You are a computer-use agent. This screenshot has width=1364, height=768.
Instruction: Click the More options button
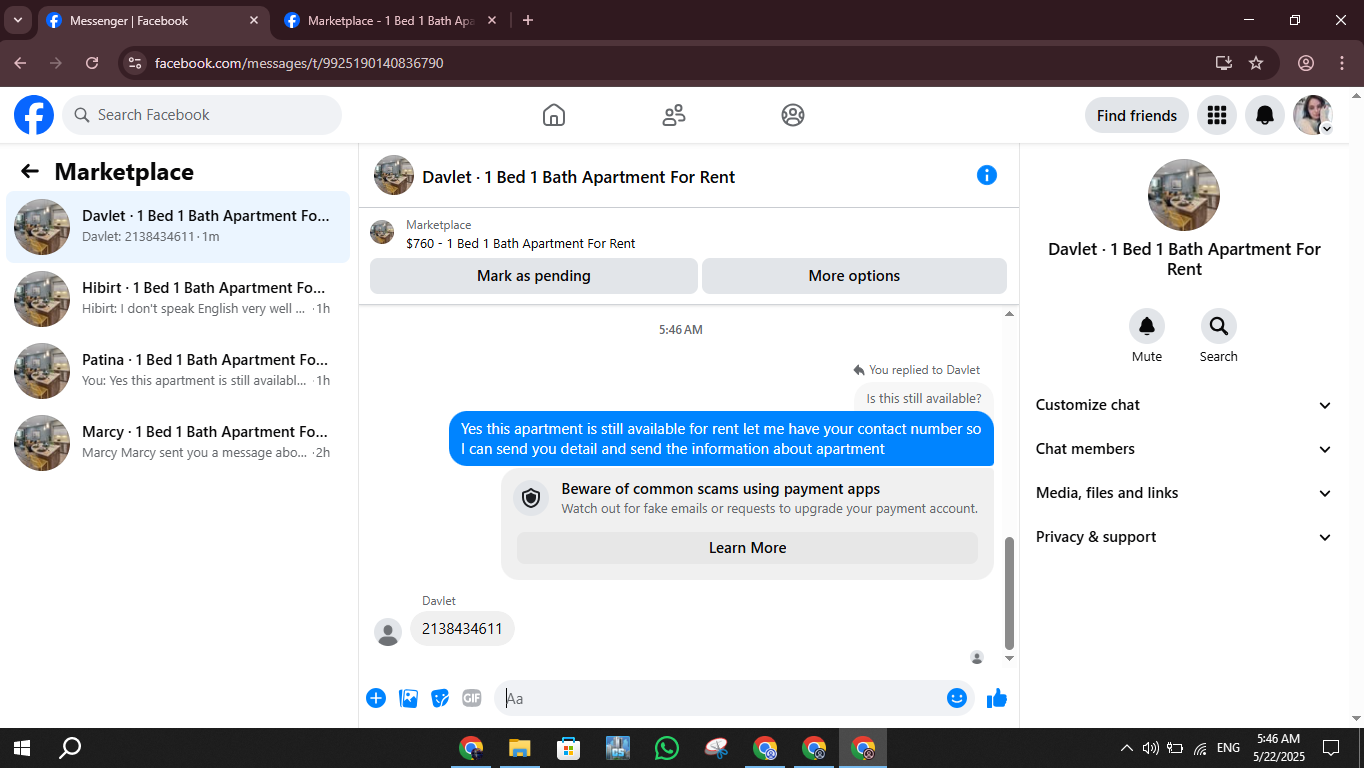(x=854, y=276)
